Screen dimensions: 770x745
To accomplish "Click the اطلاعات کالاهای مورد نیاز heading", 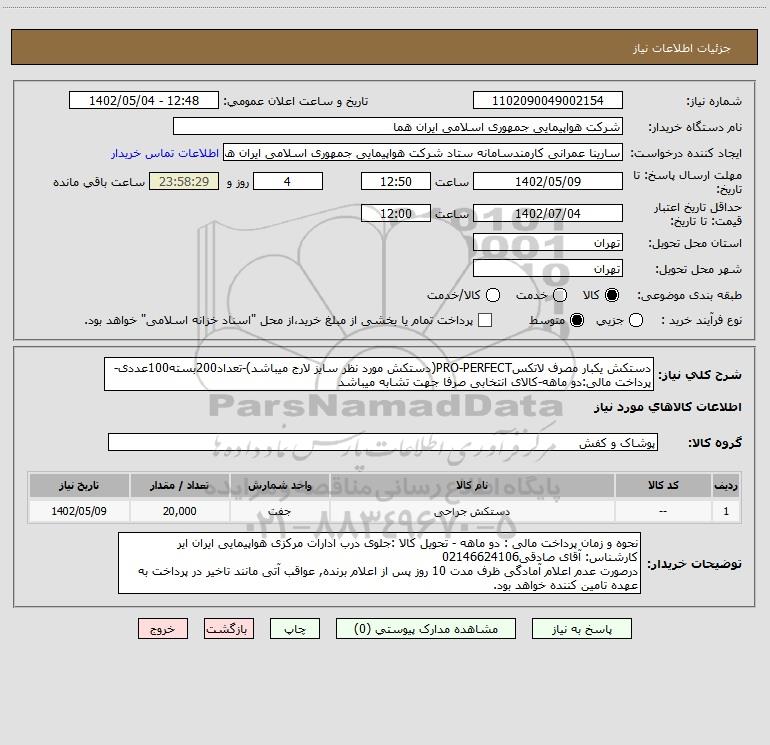I will click(x=668, y=407).
